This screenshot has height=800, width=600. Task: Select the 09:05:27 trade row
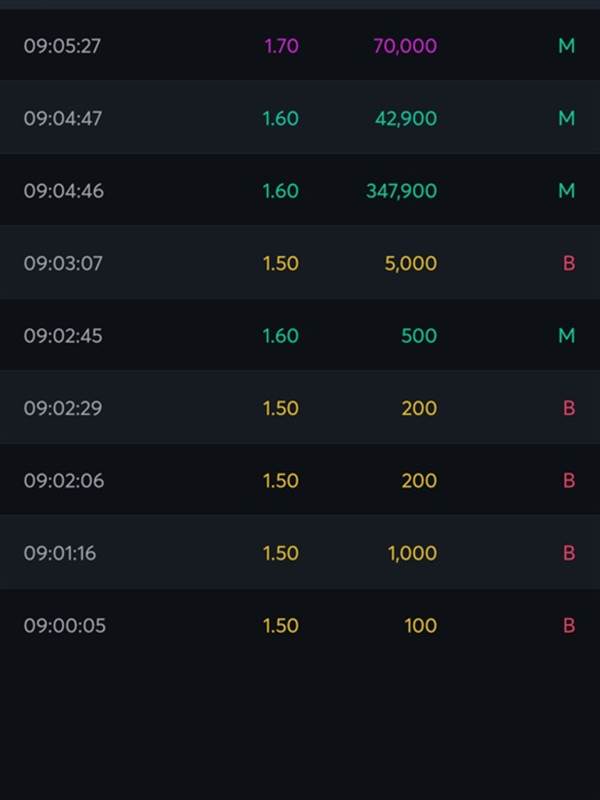pos(300,45)
